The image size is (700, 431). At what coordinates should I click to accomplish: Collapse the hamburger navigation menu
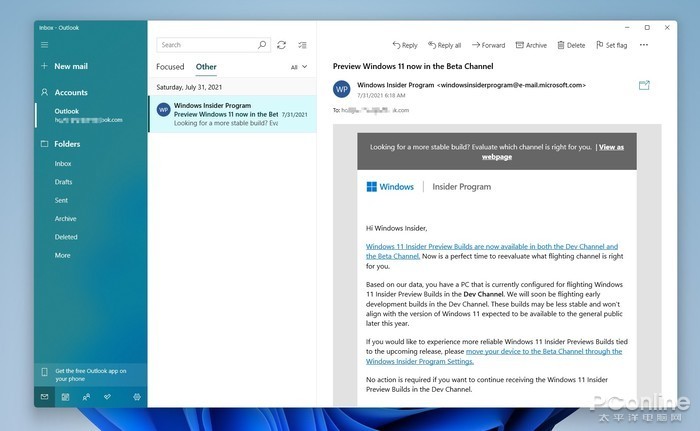coord(44,45)
